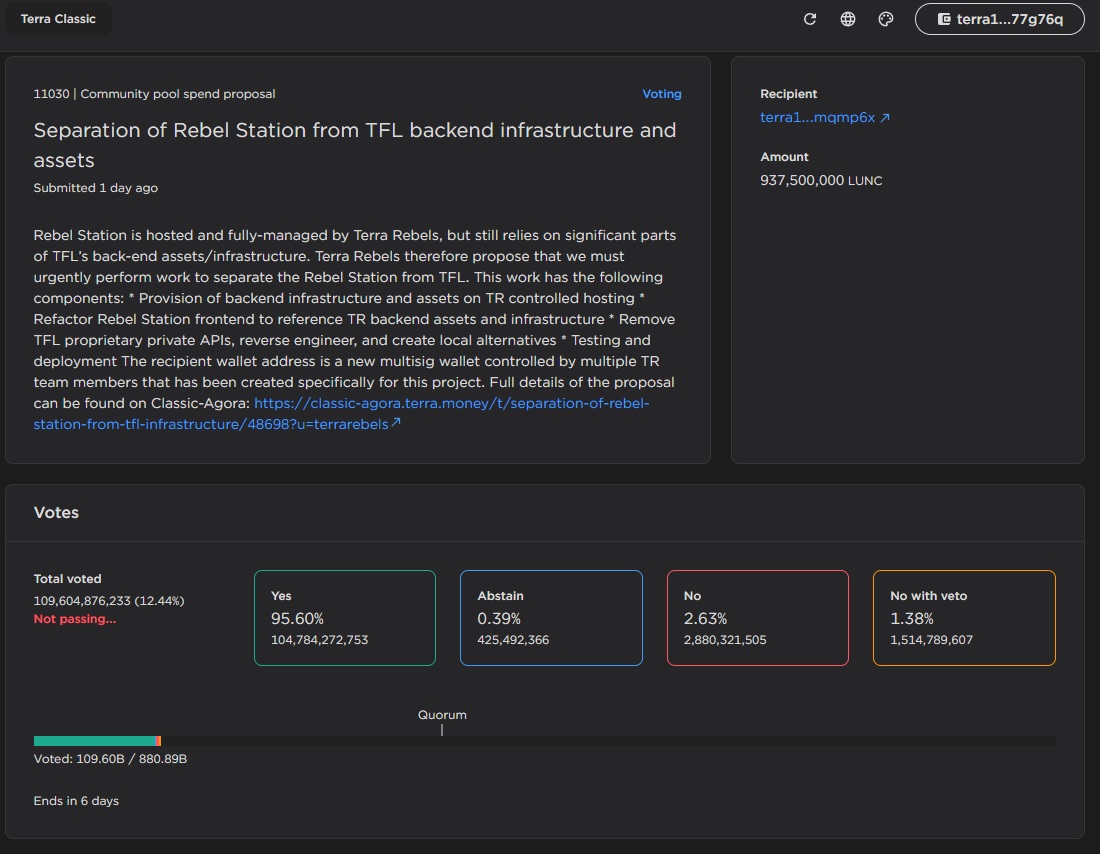
Task: Click the 'Submitted 1 day ago' text
Action: point(95,187)
